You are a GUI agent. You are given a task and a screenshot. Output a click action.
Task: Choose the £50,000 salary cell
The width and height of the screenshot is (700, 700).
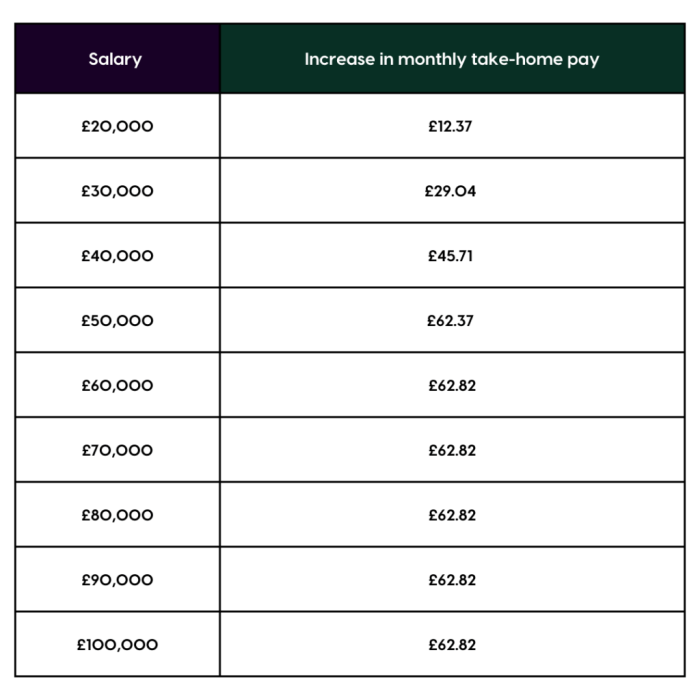click(117, 321)
